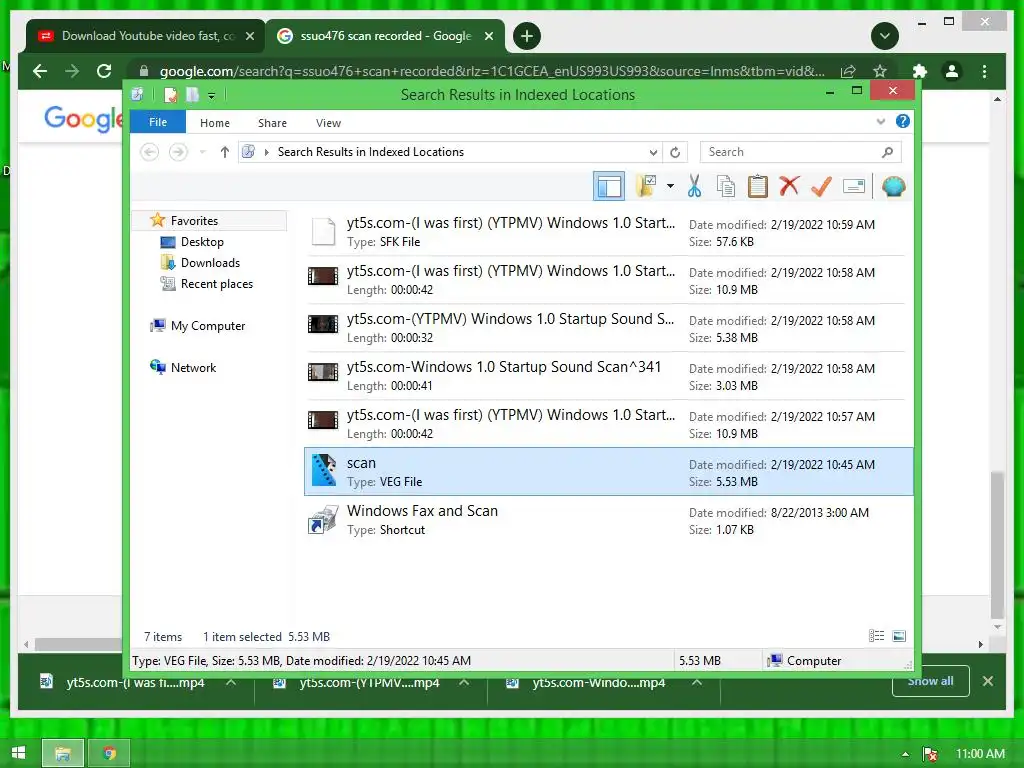Open Downloads in the navigation pane
Screen dimensions: 1024x768
(210, 263)
